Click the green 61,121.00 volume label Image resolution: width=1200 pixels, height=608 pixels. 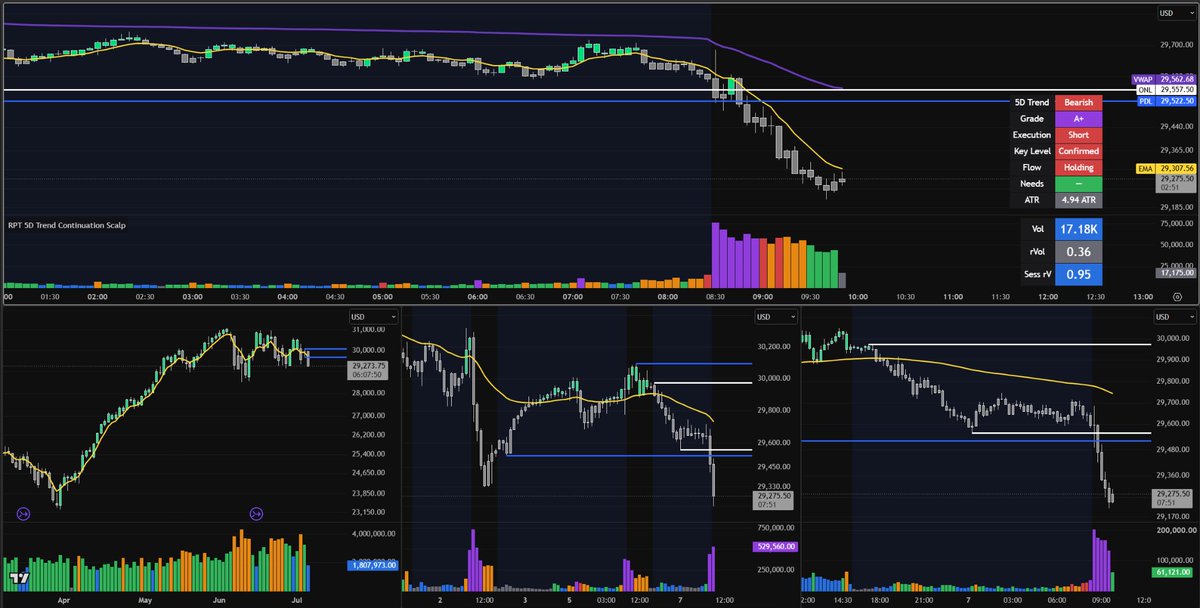click(1174, 572)
